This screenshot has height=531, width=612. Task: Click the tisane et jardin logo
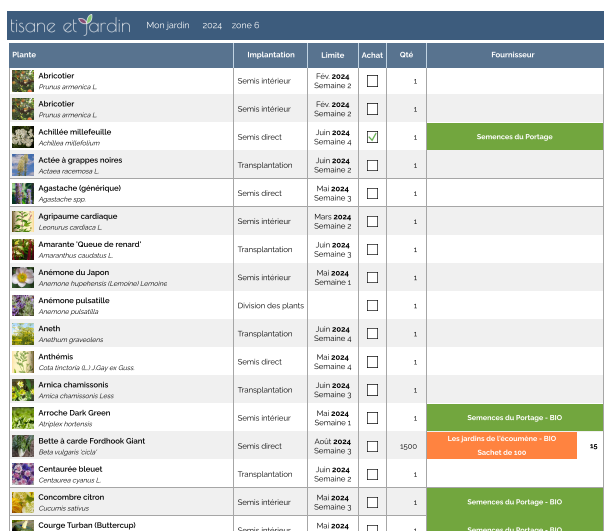pos(70,25)
